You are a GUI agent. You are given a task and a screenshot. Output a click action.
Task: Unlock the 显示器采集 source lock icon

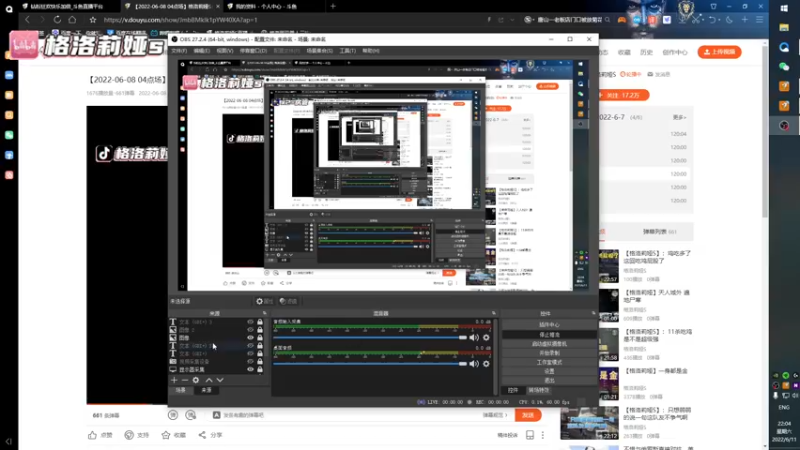(260, 369)
